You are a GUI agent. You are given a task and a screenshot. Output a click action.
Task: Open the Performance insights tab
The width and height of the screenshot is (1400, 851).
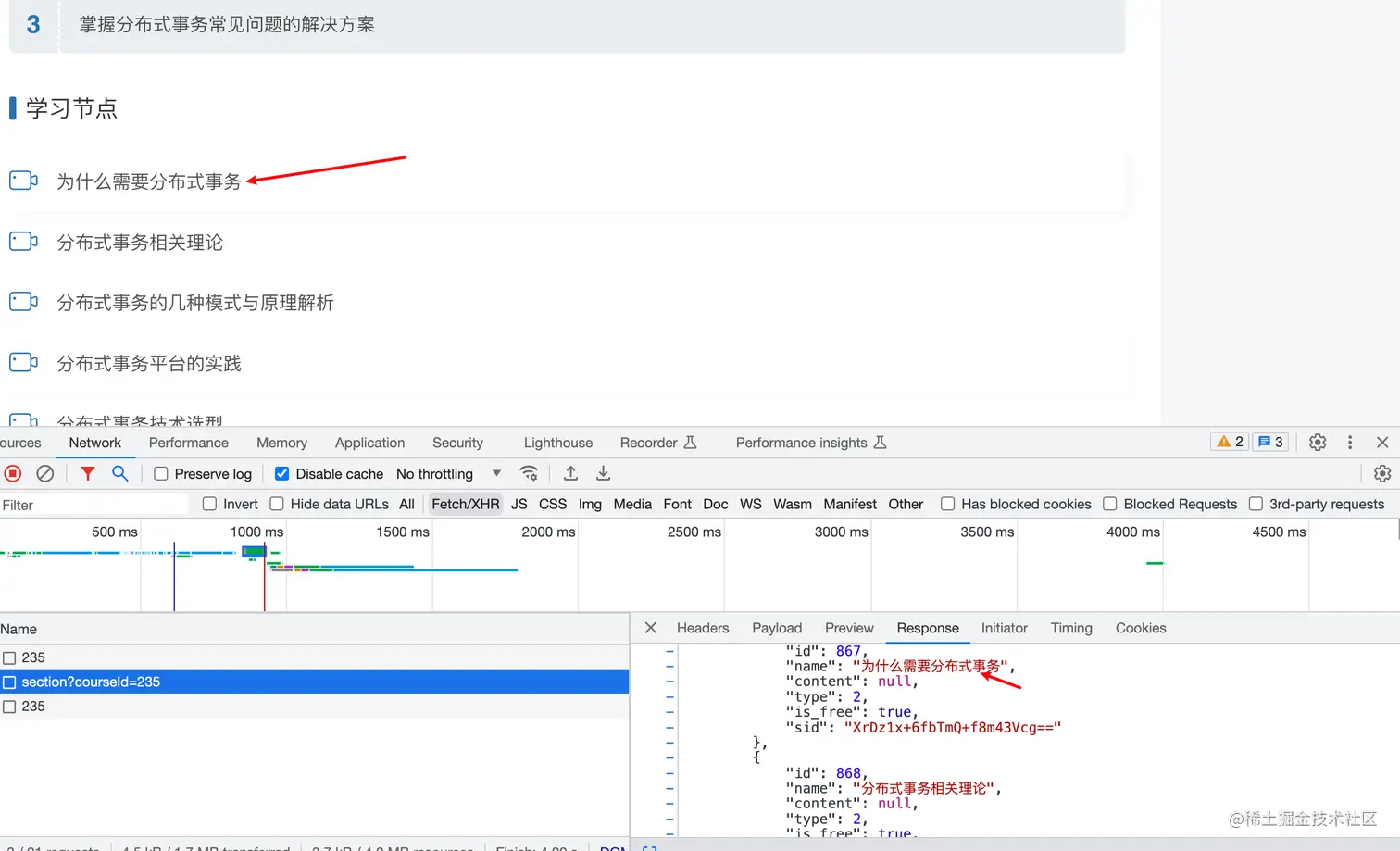(811, 443)
